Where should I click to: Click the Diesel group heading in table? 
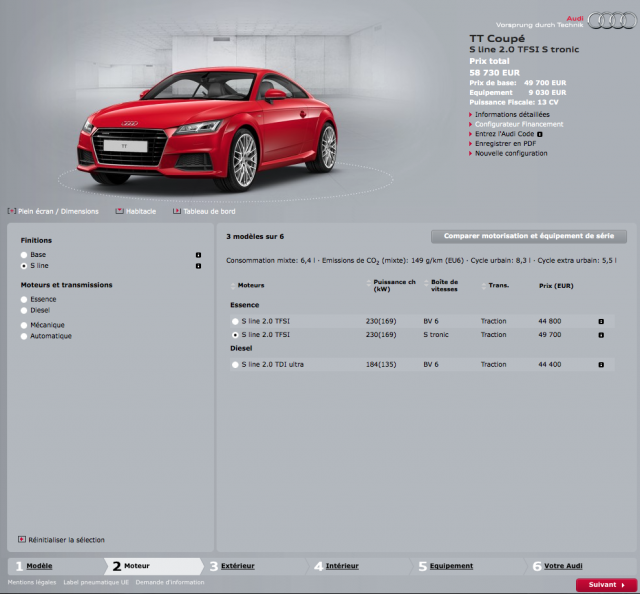click(241, 348)
